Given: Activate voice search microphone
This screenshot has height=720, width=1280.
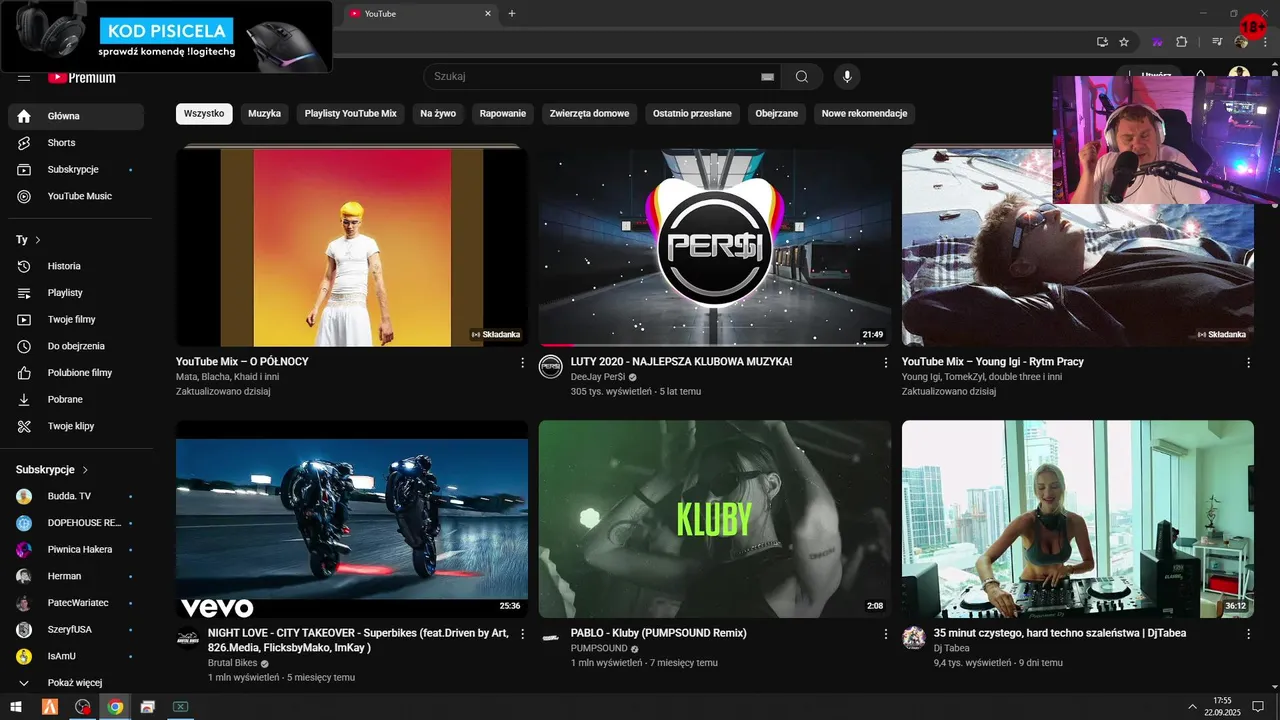Looking at the screenshot, I should point(847,77).
